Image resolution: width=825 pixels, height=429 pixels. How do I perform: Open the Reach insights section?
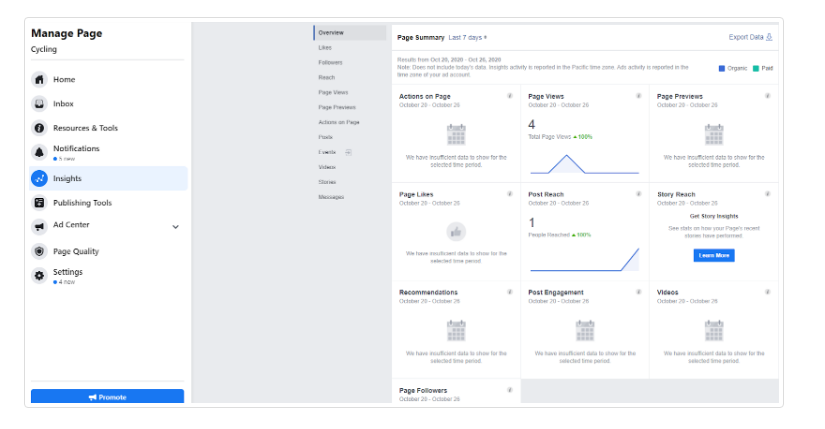point(326,77)
